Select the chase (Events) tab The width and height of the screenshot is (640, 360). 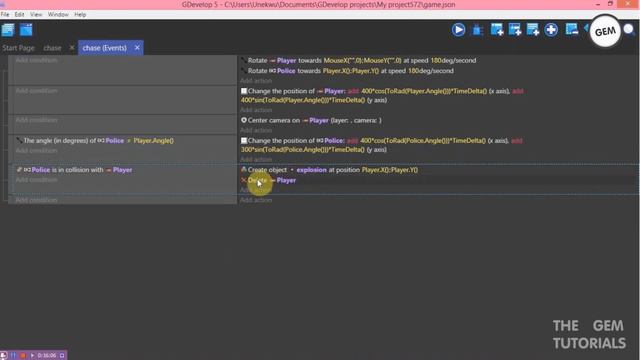104,48
